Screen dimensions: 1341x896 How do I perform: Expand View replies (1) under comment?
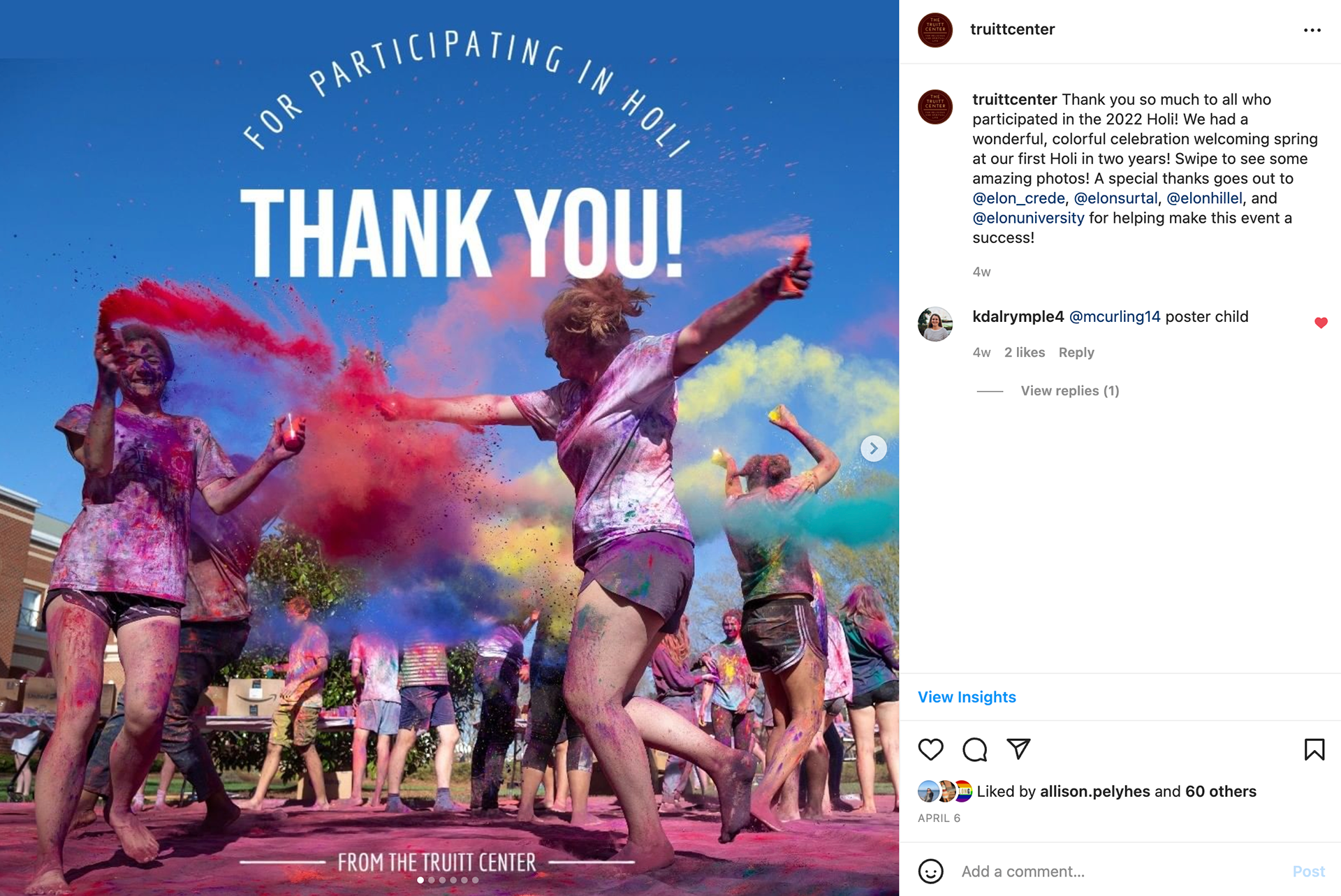point(1069,390)
